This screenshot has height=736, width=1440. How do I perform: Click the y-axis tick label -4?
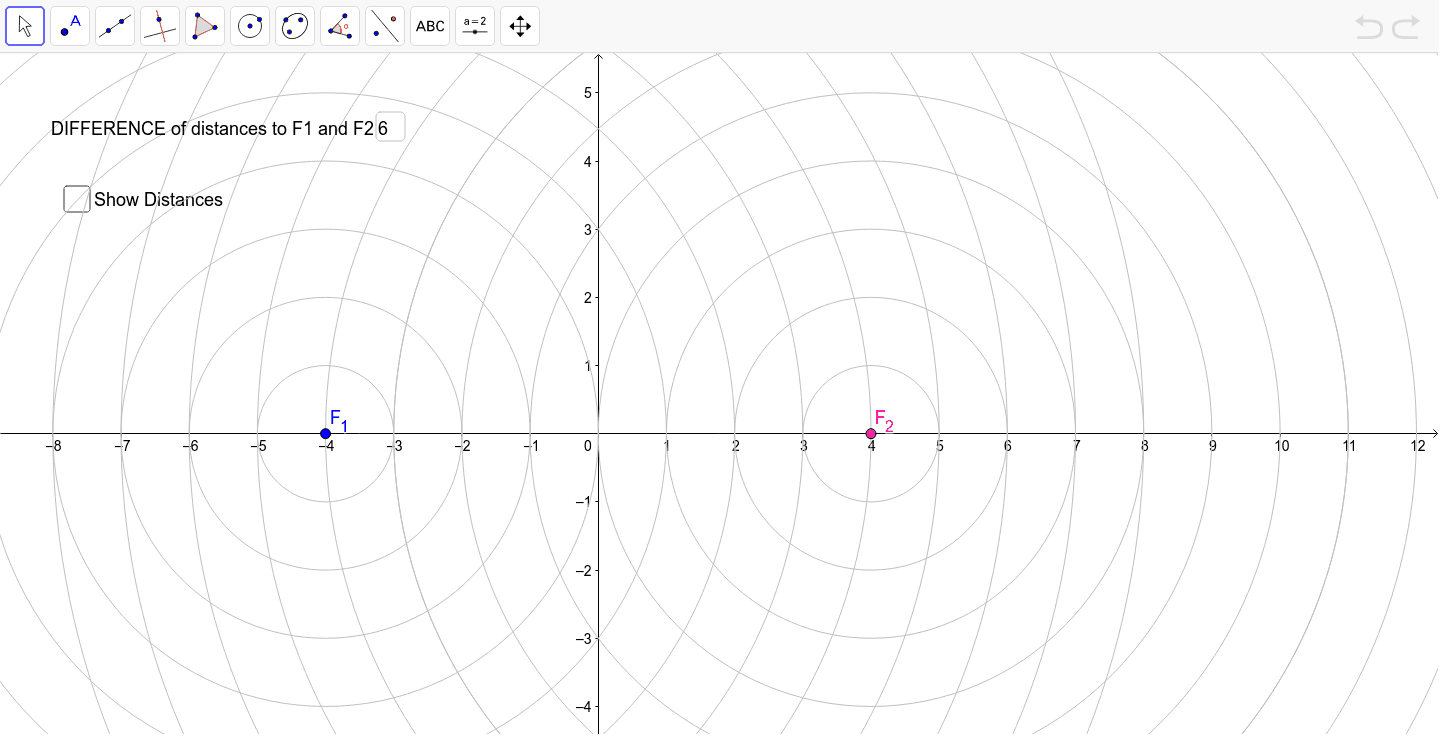(585, 706)
